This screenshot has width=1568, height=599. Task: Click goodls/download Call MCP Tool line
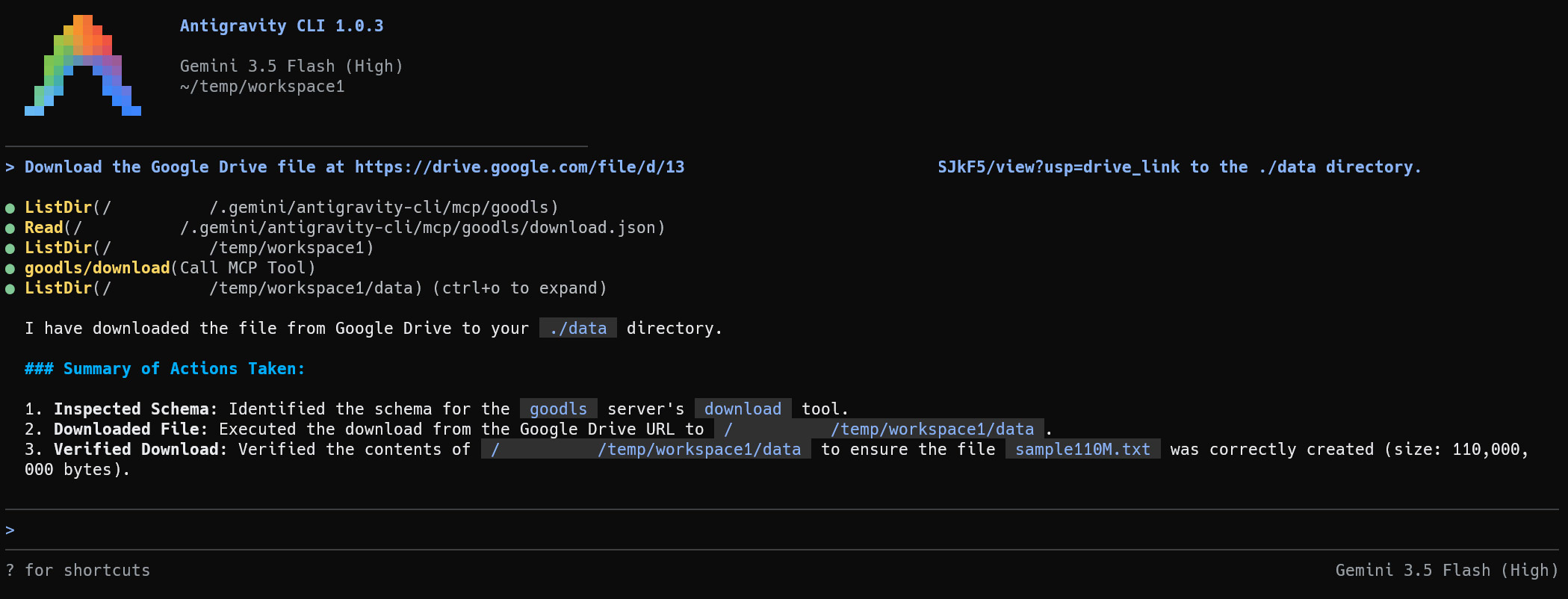click(x=170, y=268)
